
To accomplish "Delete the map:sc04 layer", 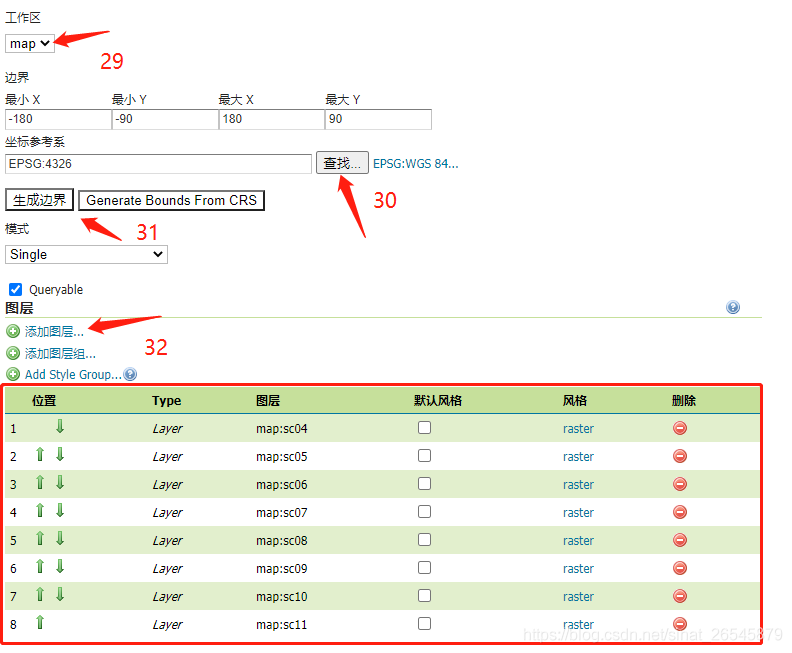I will pos(680,428).
